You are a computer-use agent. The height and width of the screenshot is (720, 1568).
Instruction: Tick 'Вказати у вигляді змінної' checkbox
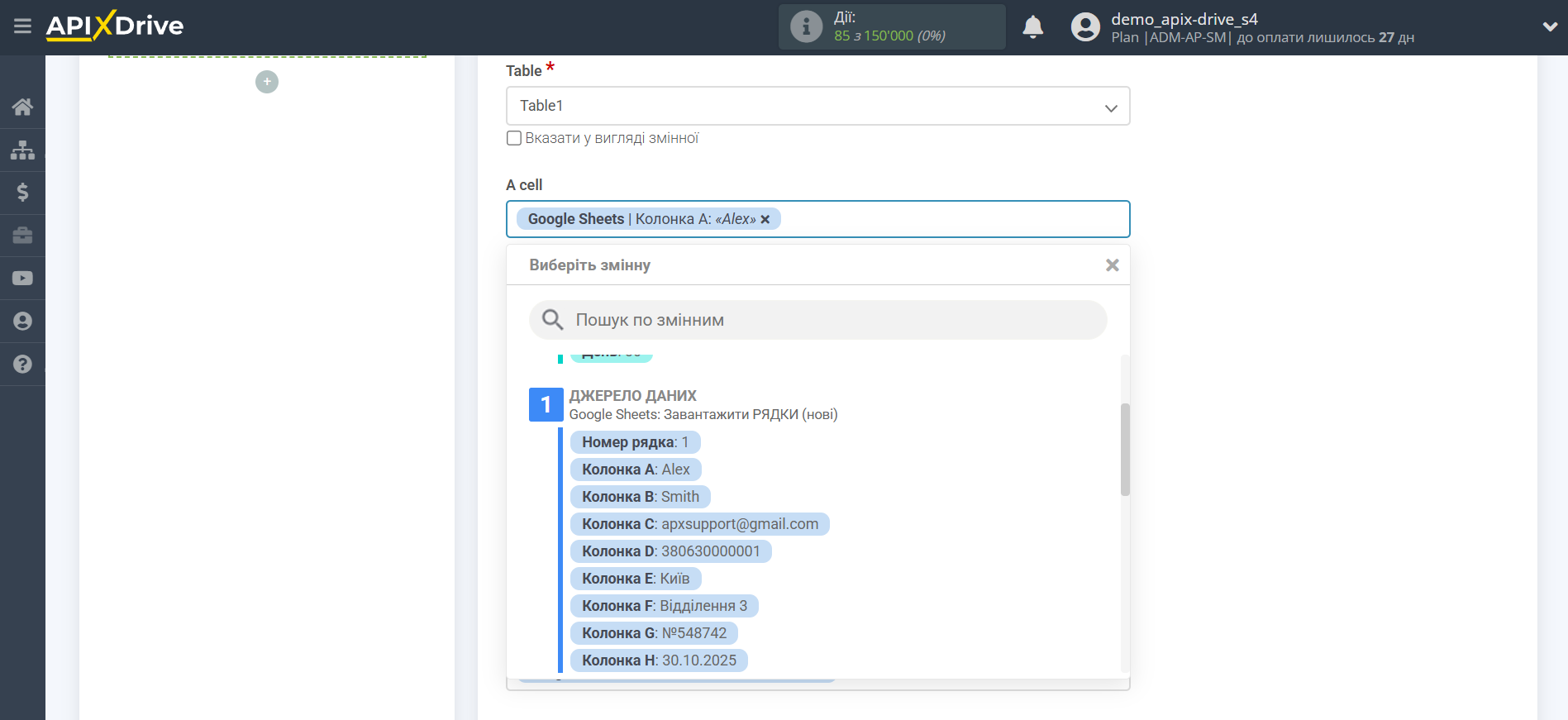pos(514,138)
